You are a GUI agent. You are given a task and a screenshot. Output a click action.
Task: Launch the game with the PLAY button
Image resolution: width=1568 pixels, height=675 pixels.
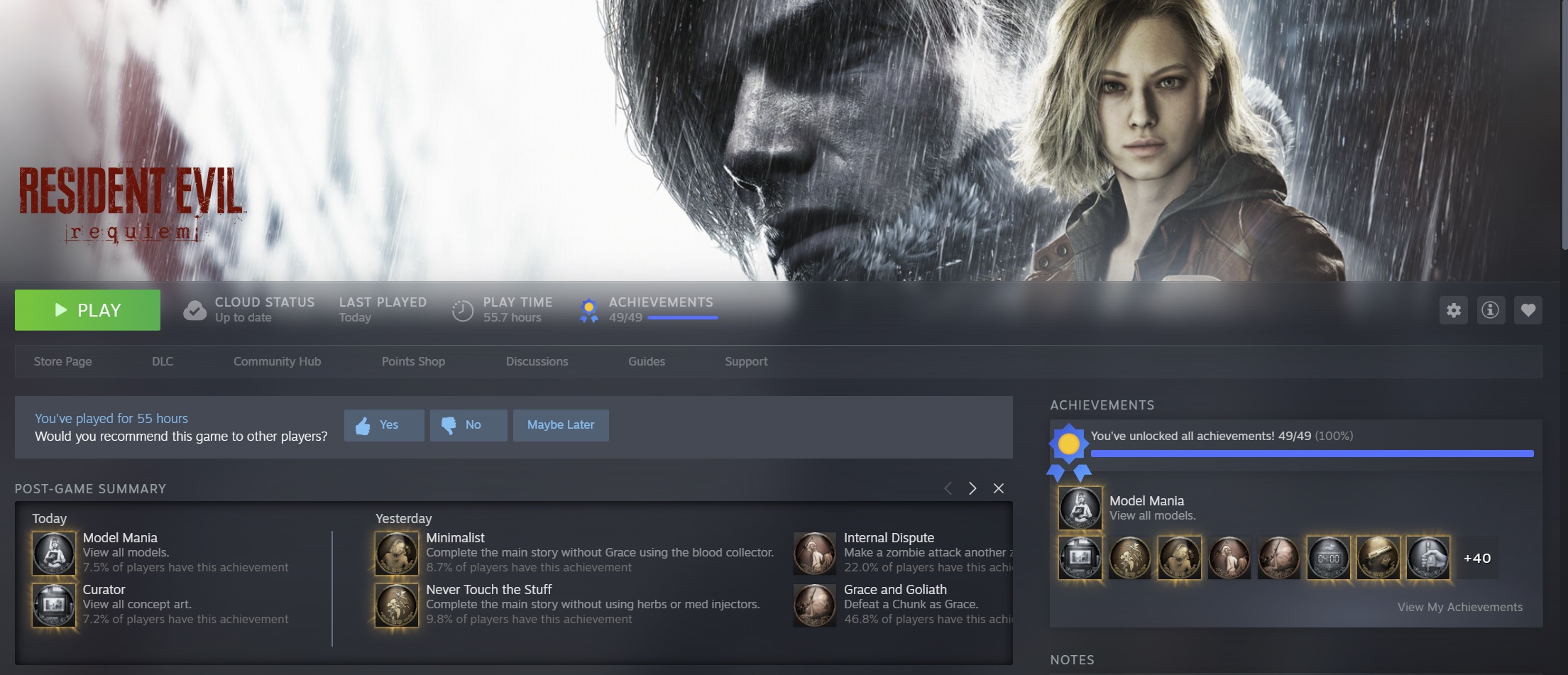87,310
